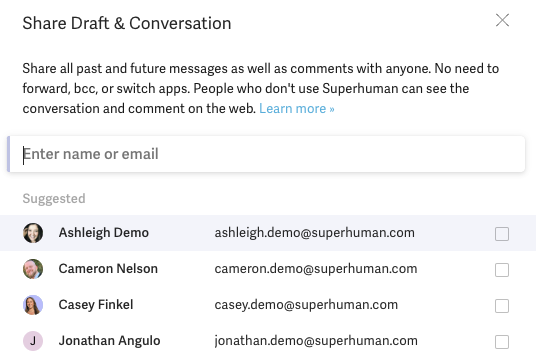The image size is (536, 360).
Task: Pick the Casey Finkel suggested name
Action: (x=96, y=305)
